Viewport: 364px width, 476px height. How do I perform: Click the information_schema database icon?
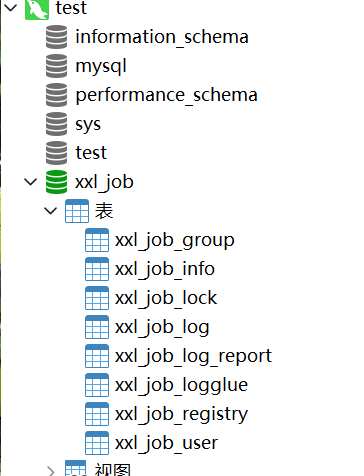pos(56,37)
